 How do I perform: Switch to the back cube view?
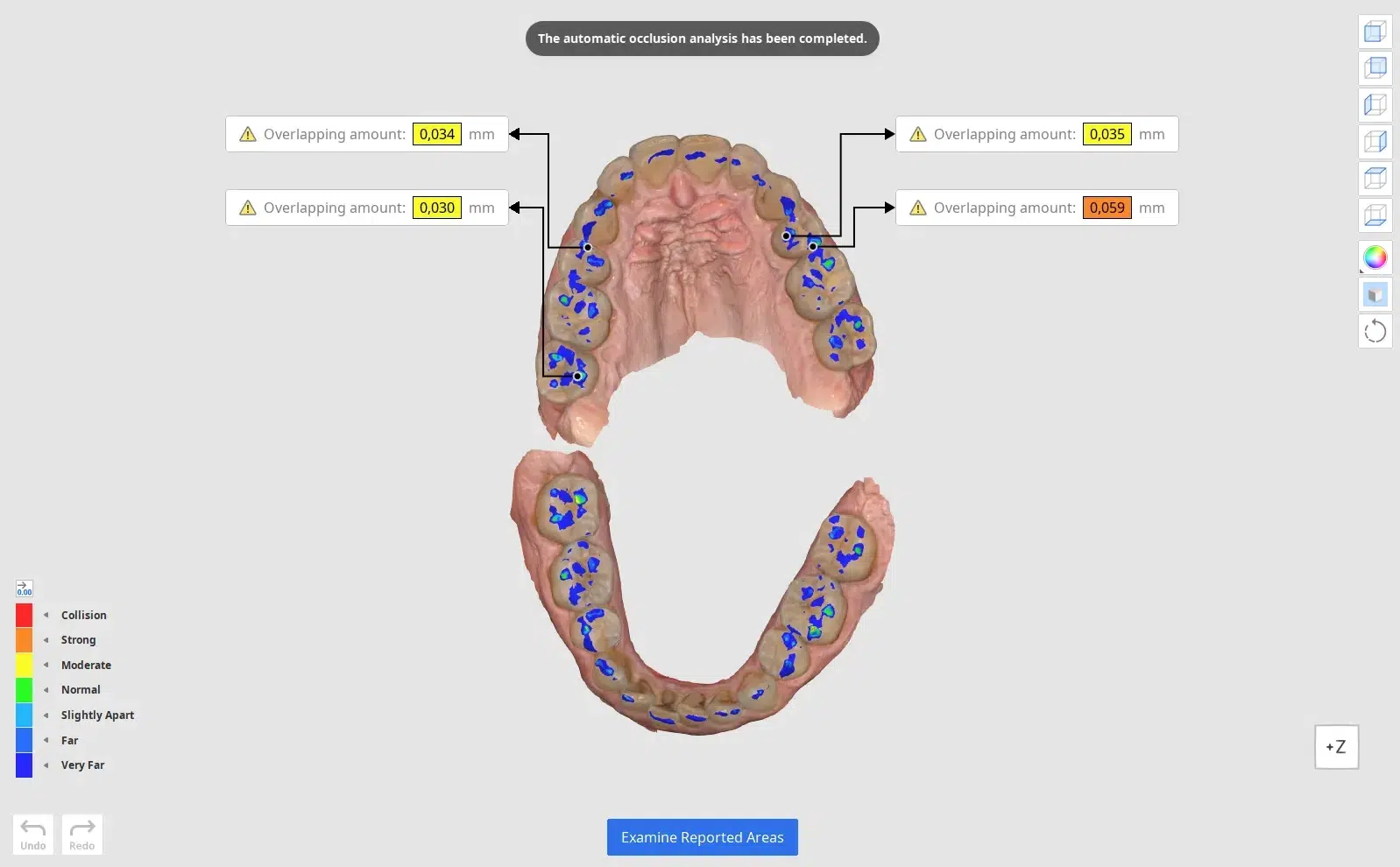(x=1375, y=68)
